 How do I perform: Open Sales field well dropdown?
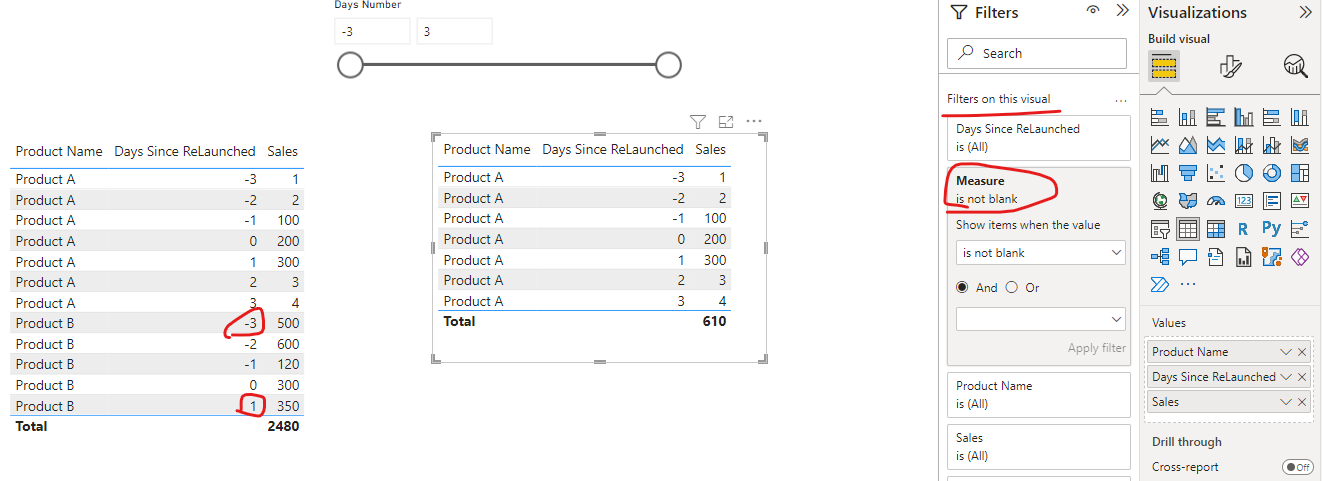coord(1286,402)
